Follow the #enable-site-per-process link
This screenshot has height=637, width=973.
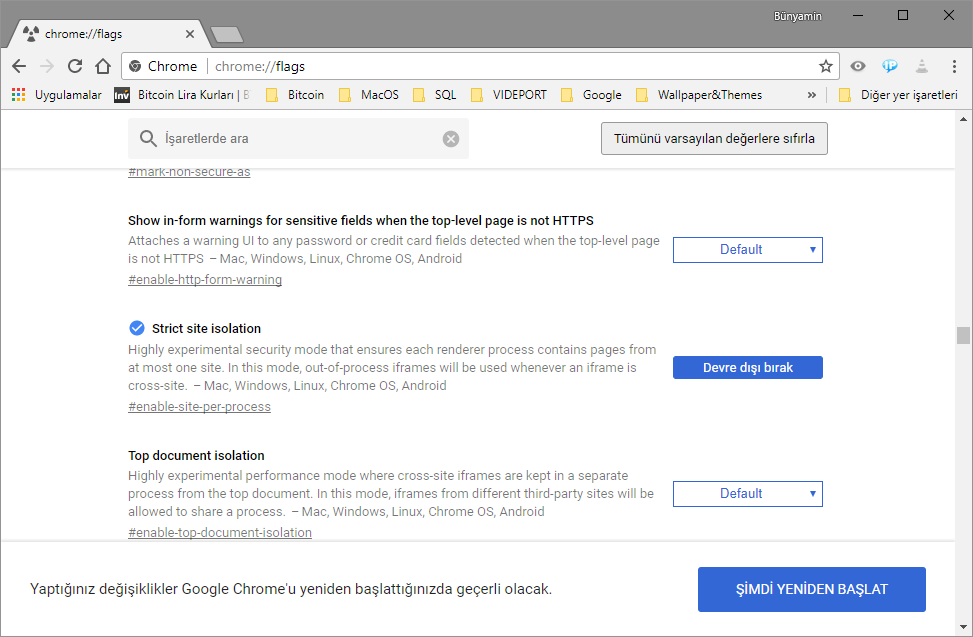(x=198, y=406)
